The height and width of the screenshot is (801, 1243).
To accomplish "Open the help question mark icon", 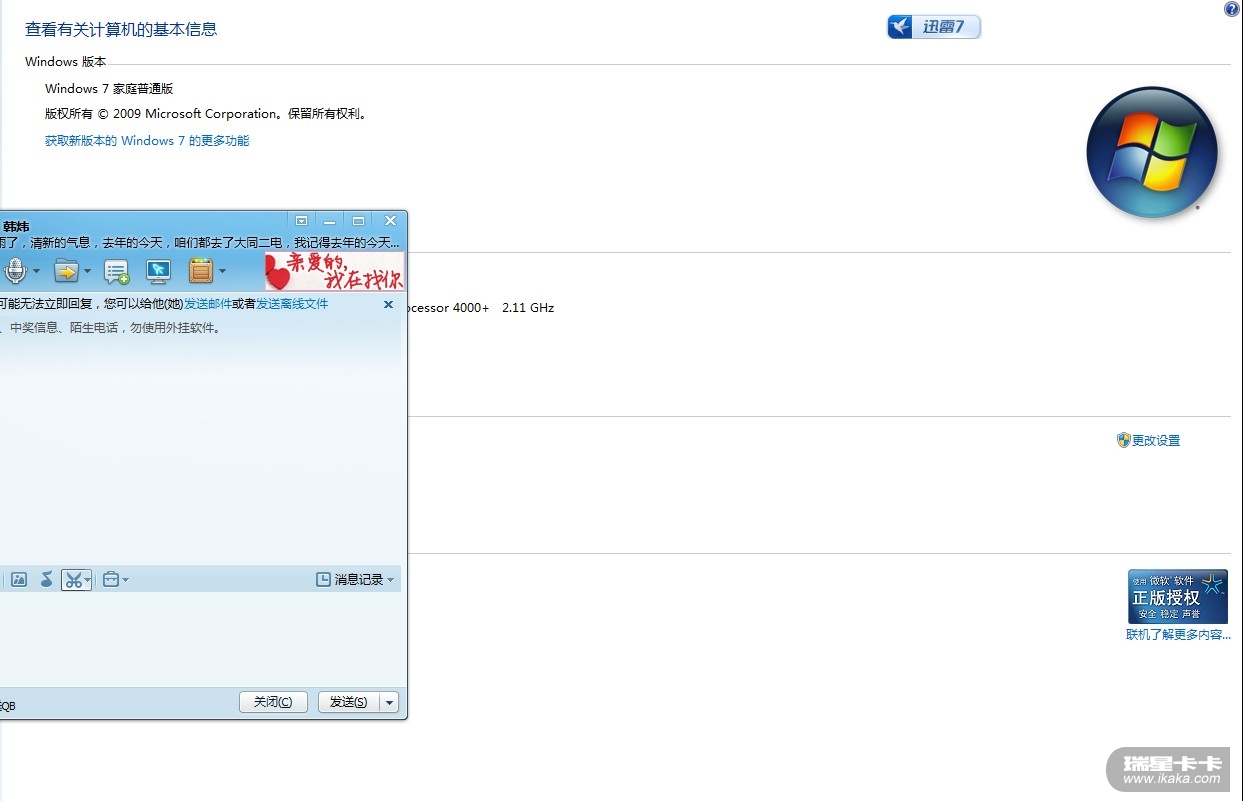I will click(x=1232, y=9).
